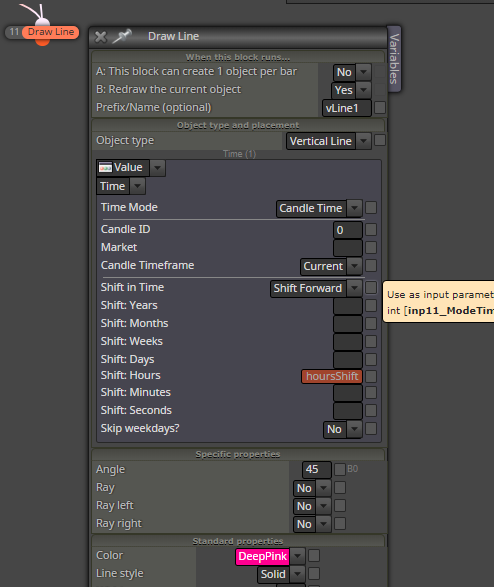Tick the Time Mode input parameter checkbox
Viewport: 494px width, 587px height.
pyautogui.click(x=371, y=207)
